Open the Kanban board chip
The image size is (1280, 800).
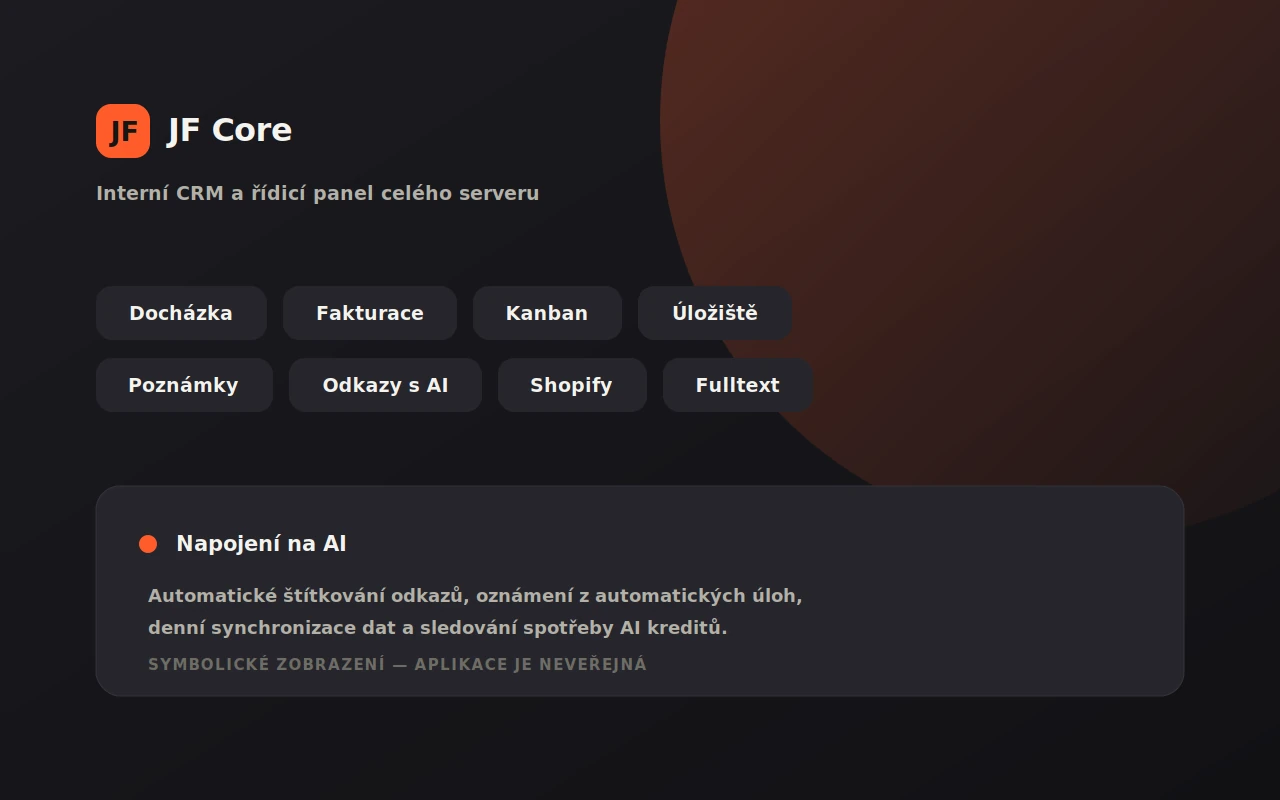[x=547, y=313]
